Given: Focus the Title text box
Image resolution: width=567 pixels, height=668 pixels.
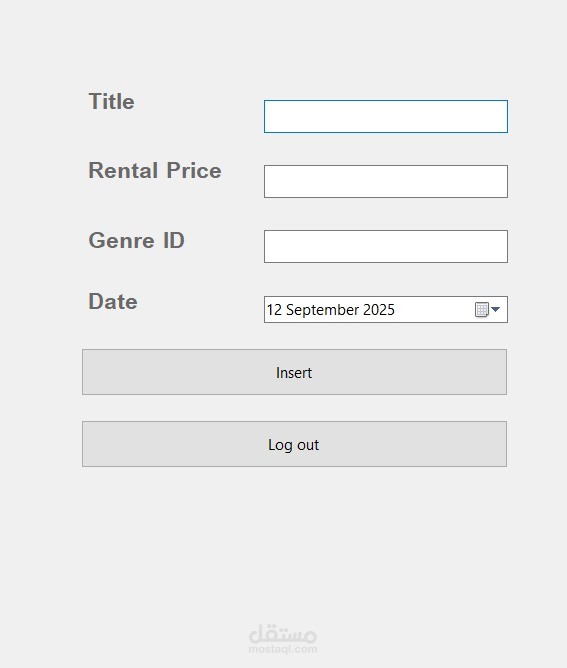Looking at the screenshot, I should (x=386, y=116).
